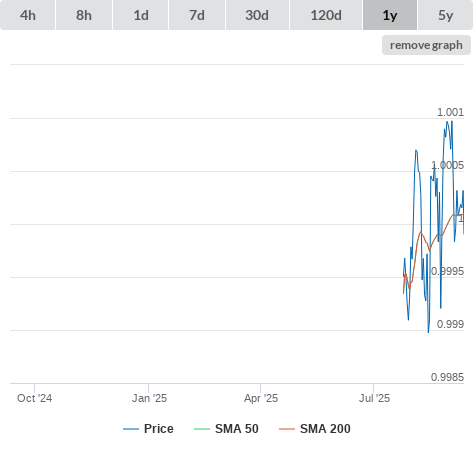Screen dimensions: 474x455
Task: Toggle SMA 50 series visibility
Action: 237,429
